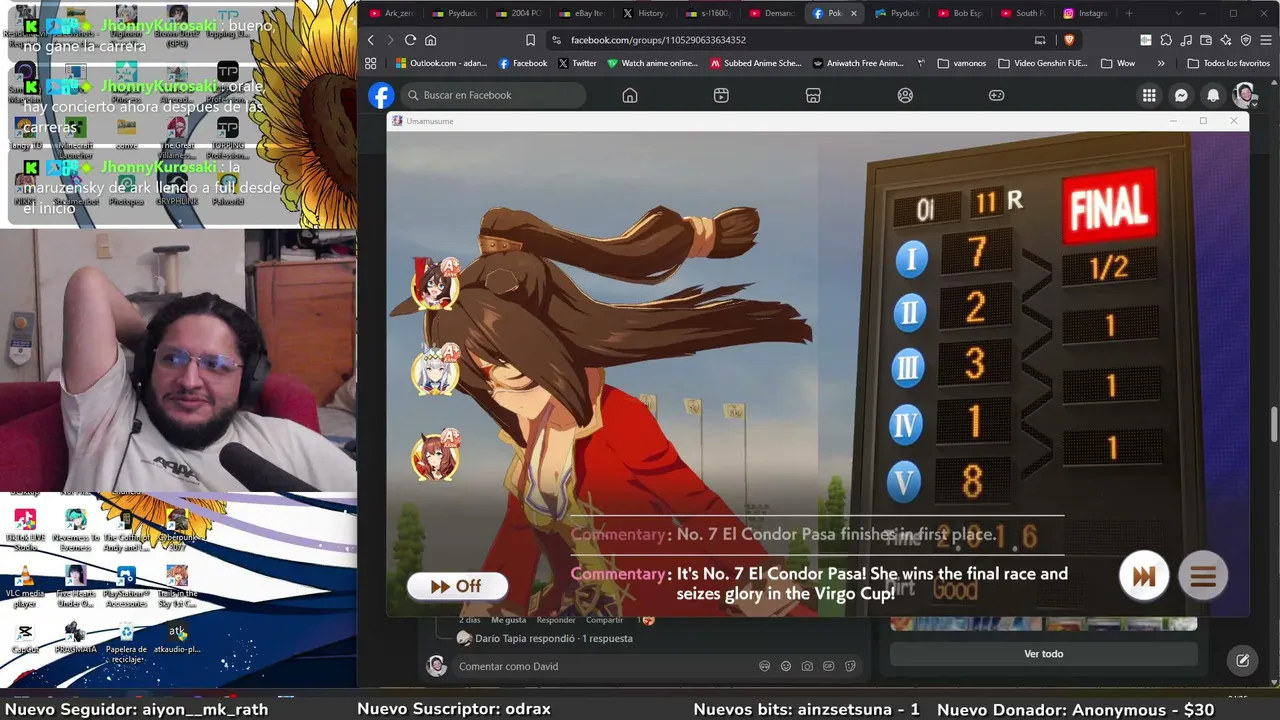Switch to the History X browser tab

pyautogui.click(x=644, y=14)
